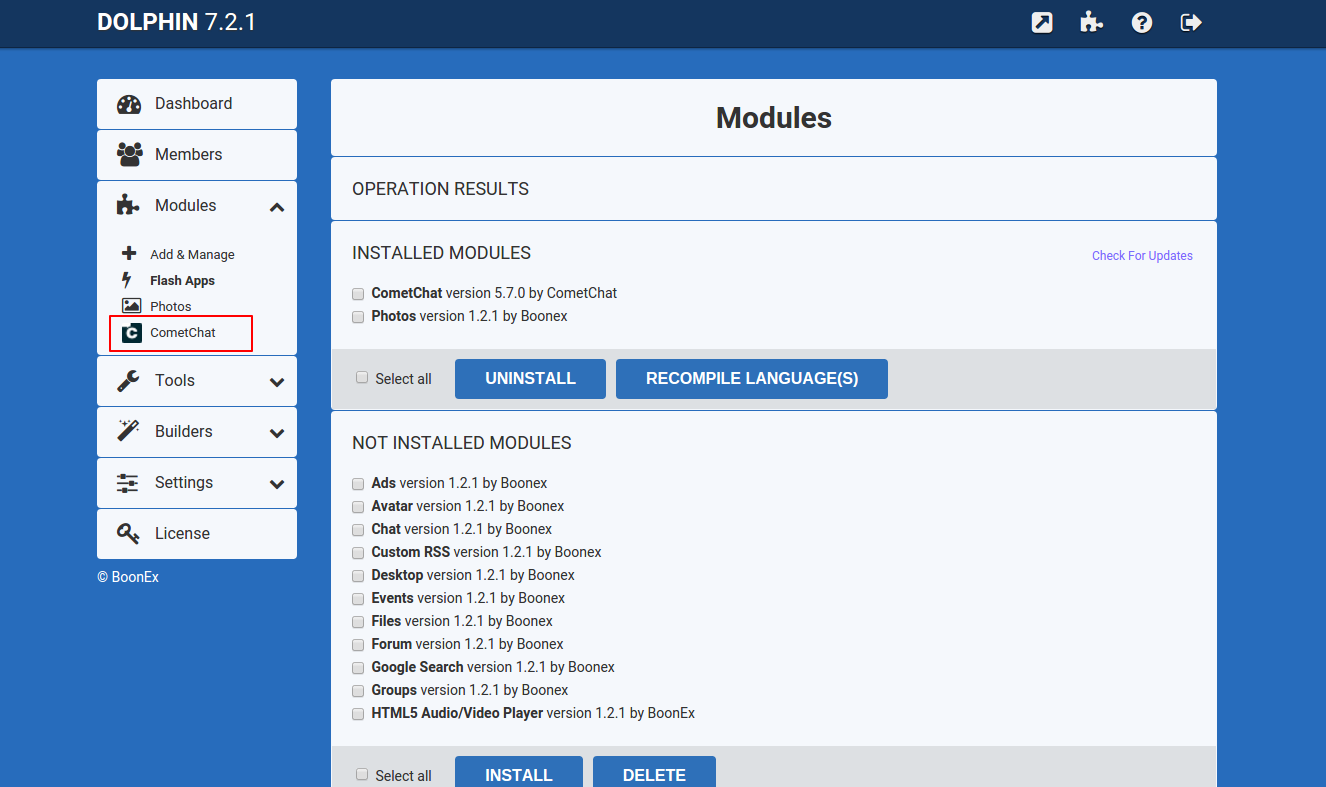Image resolution: width=1326 pixels, height=787 pixels.
Task: Check Select all for installed modules
Action: click(x=362, y=378)
